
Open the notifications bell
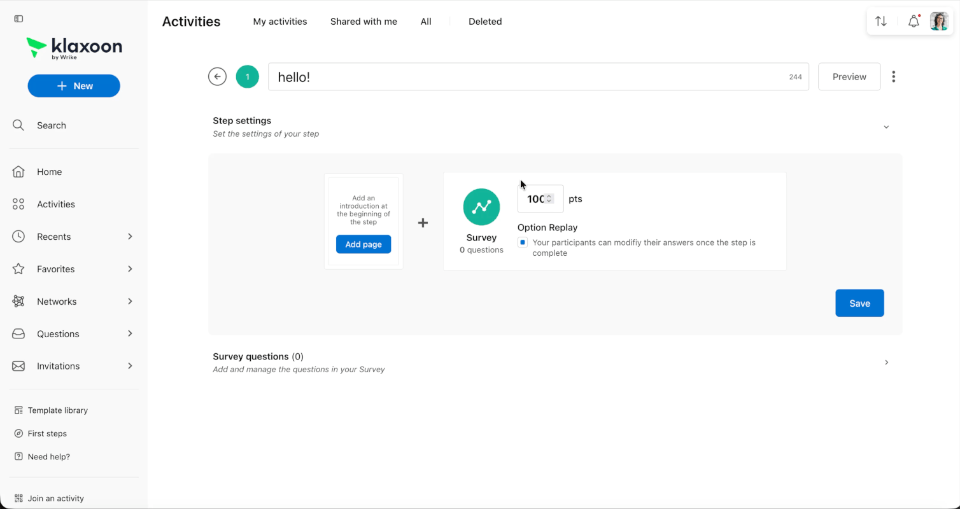pyautogui.click(x=914, y=21)
